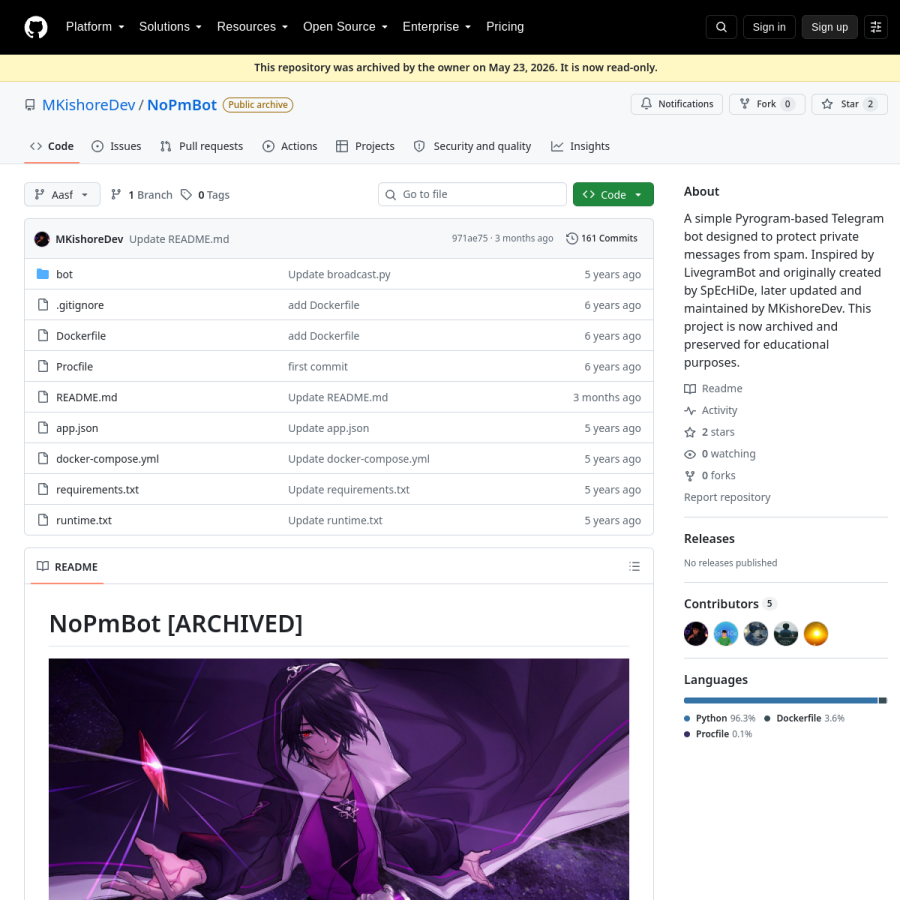This screenshot has width=900, height=900.
Task: Click the Sign up button
Action: pos(829,27)
